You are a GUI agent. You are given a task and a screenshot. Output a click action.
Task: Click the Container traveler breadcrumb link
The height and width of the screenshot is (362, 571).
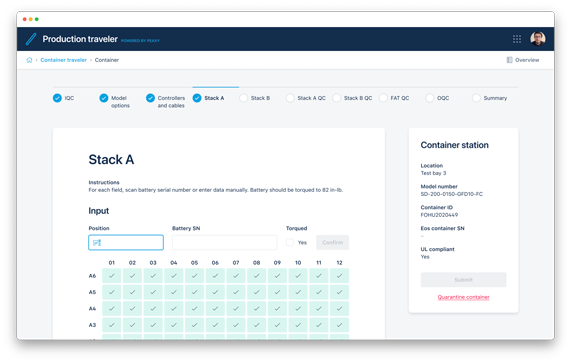tap(63, 60)
